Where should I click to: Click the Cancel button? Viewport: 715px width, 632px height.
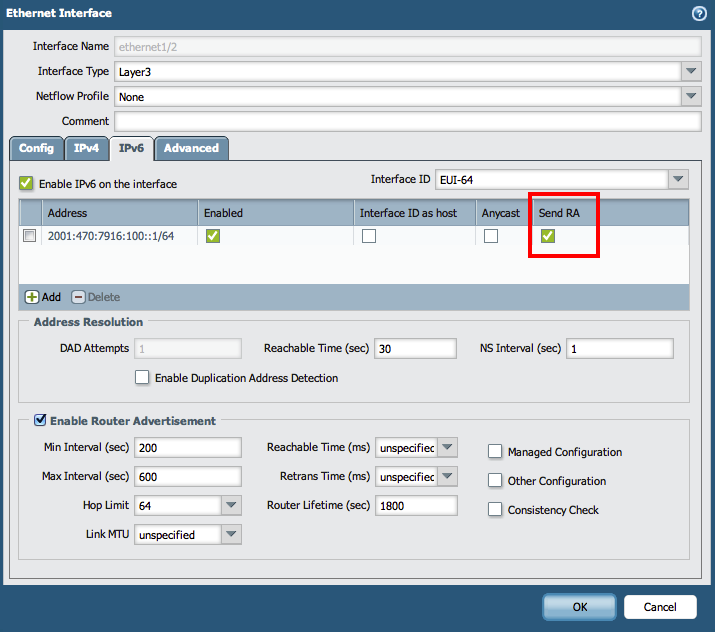660,607
